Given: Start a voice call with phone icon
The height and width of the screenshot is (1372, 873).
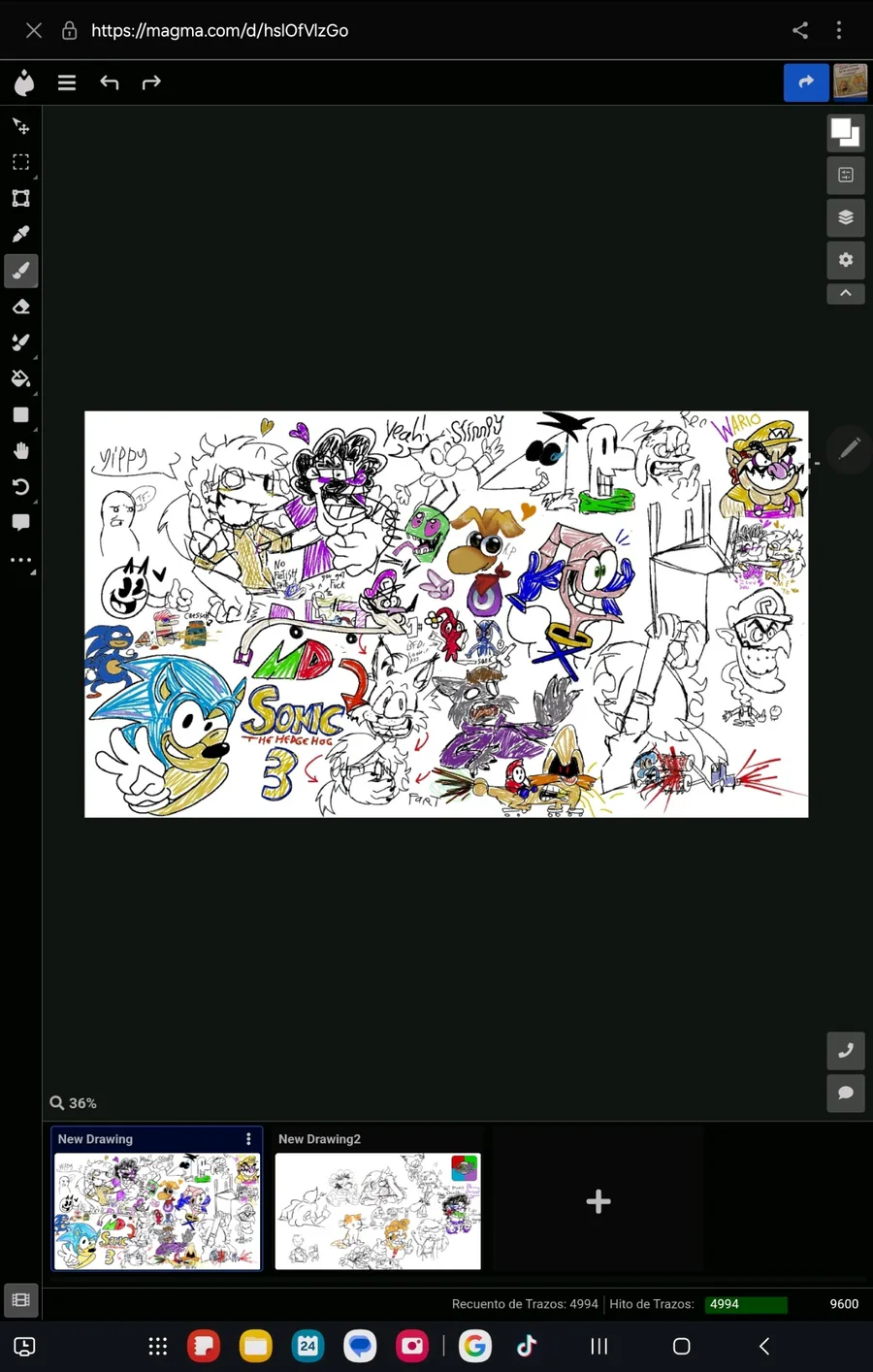Looking at the screenshot, I should click(x=846, y=1050).
